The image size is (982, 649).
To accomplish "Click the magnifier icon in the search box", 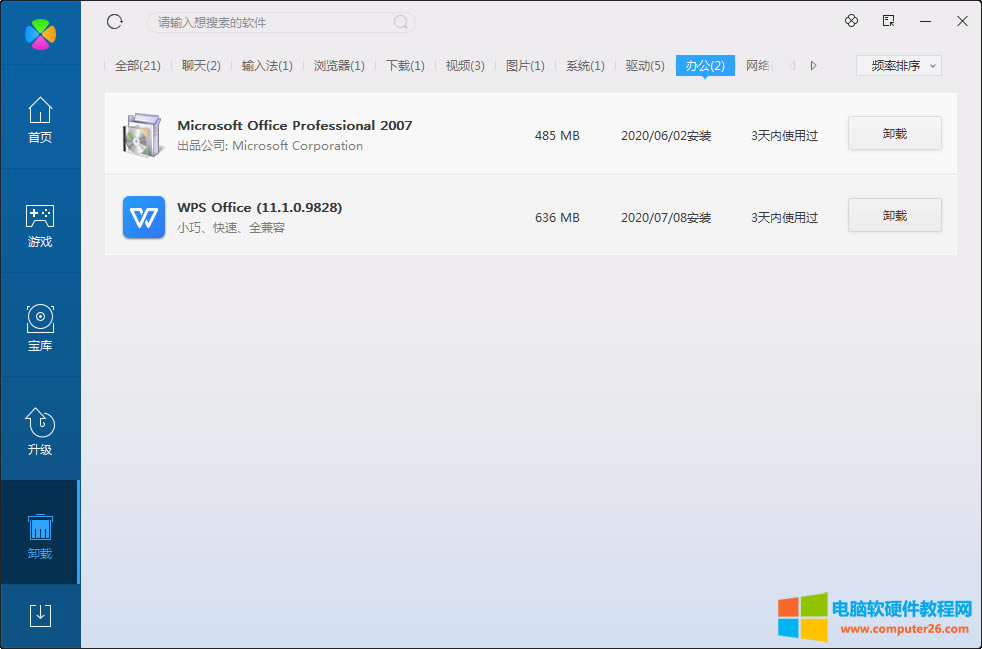I will pyautogui.click(x=401, y=22).
